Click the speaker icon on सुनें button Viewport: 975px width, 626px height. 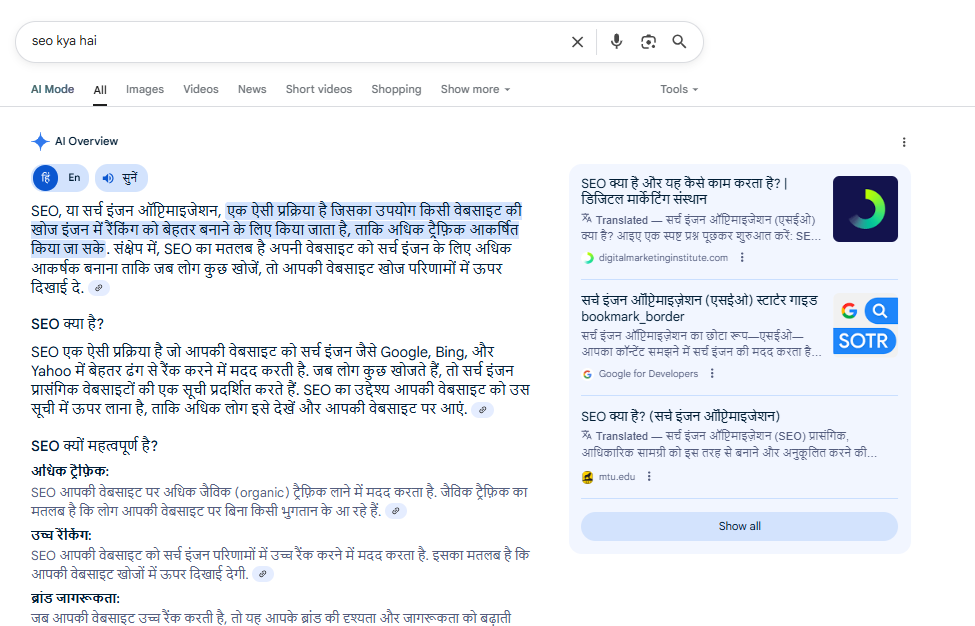point(108,178)
